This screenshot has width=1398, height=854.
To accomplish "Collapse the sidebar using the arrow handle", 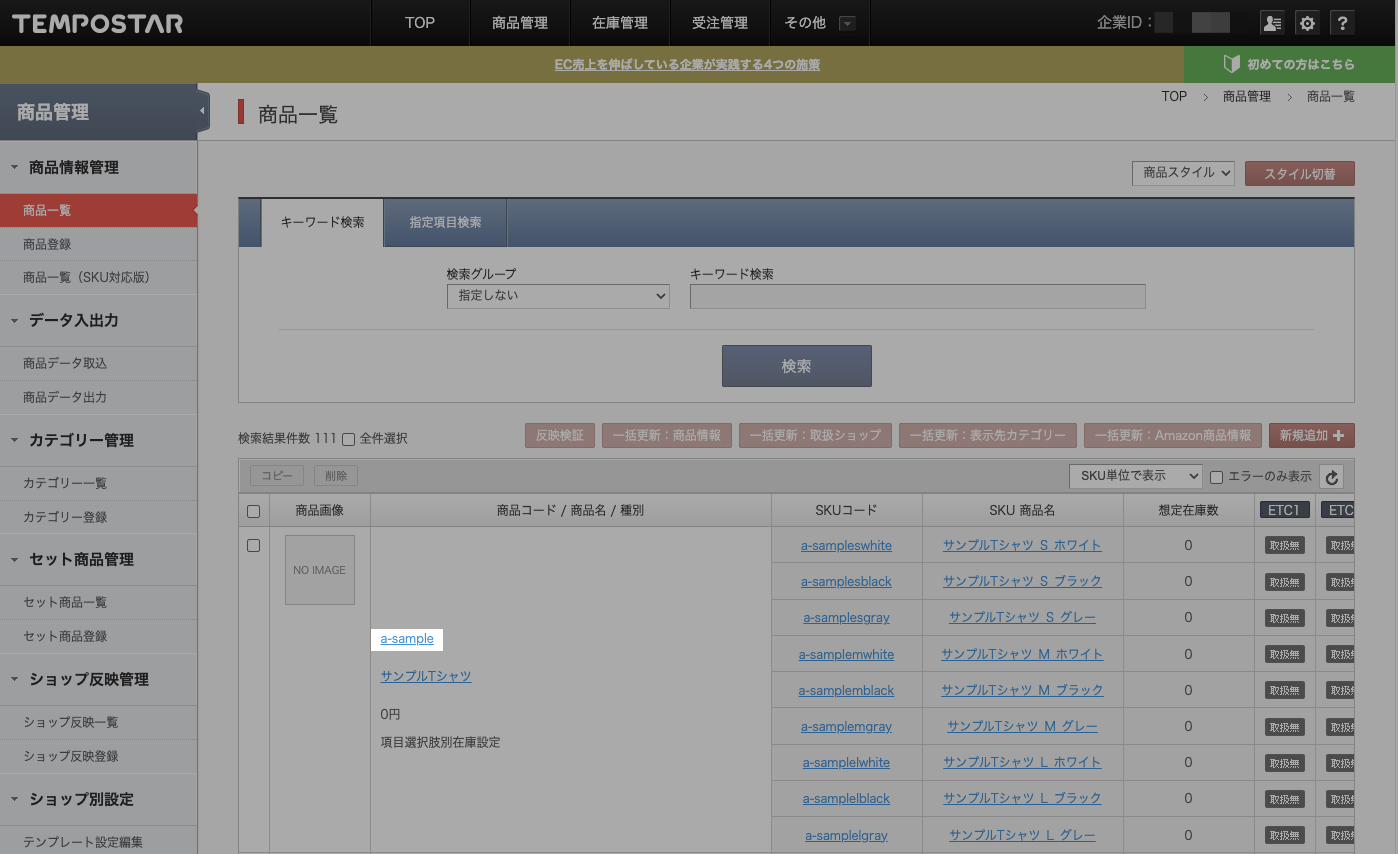I will 203,111.
